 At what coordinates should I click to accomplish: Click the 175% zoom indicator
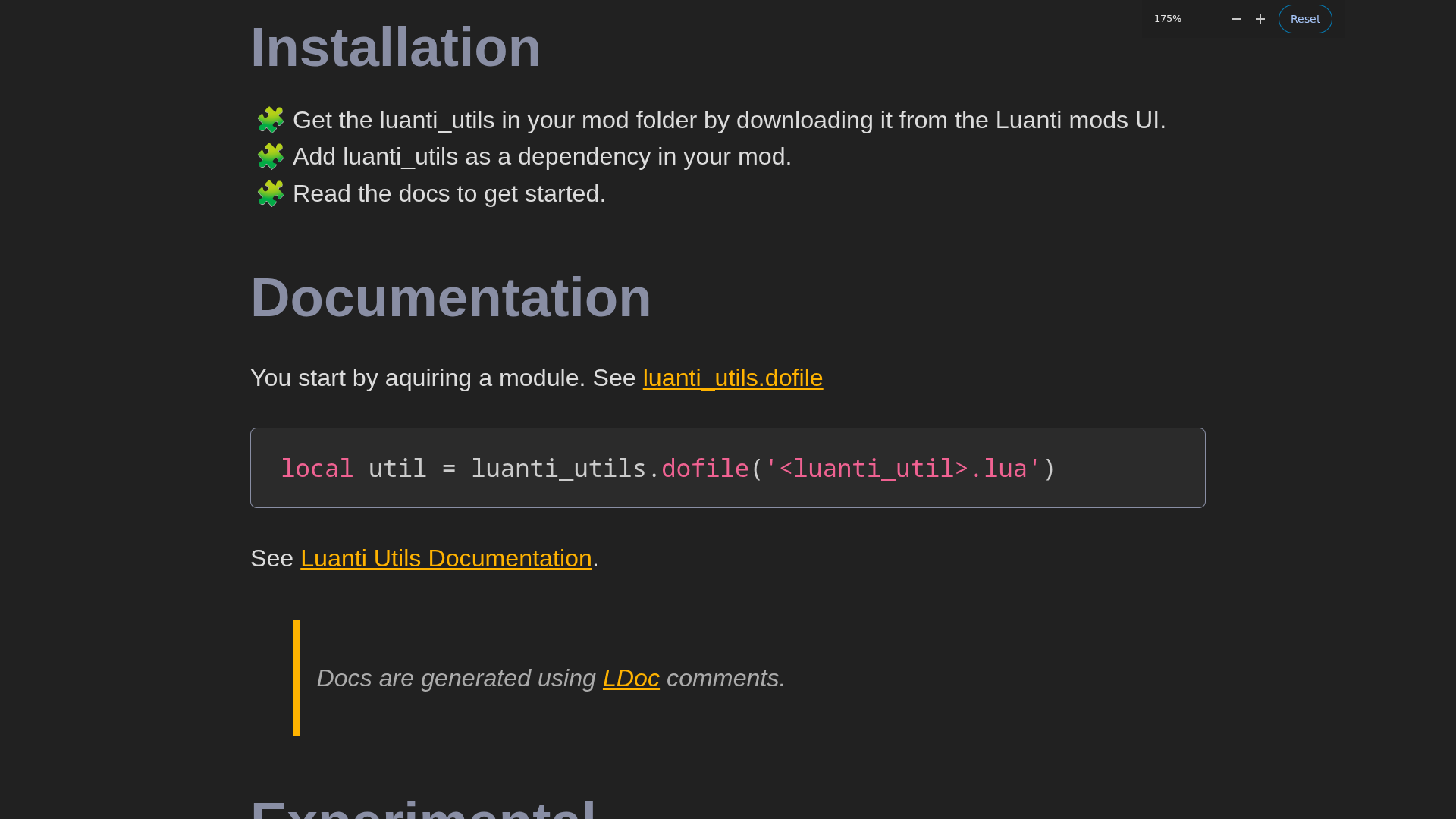click(1168, 18)
